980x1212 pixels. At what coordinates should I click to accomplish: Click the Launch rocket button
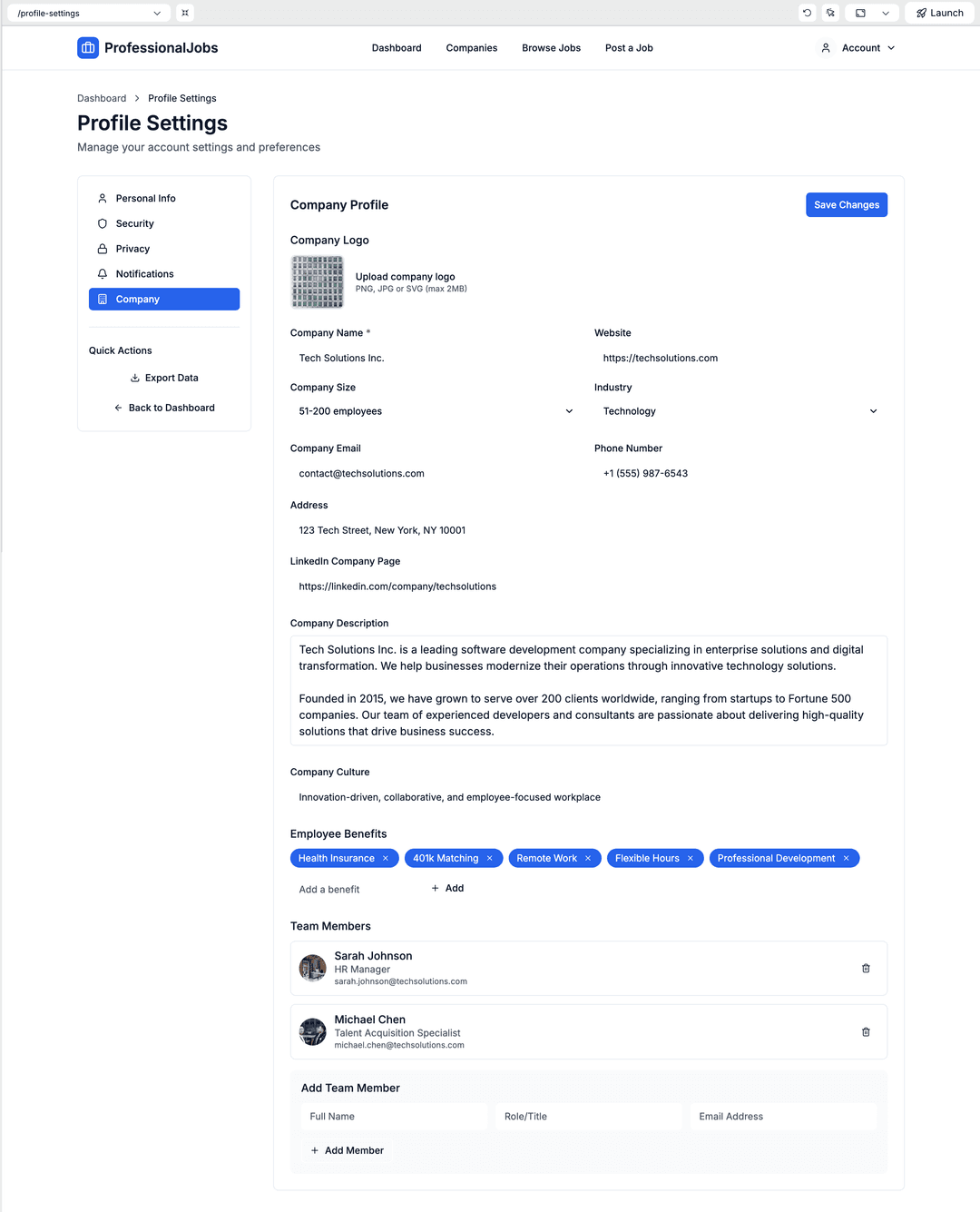click(x=939, y=13)
